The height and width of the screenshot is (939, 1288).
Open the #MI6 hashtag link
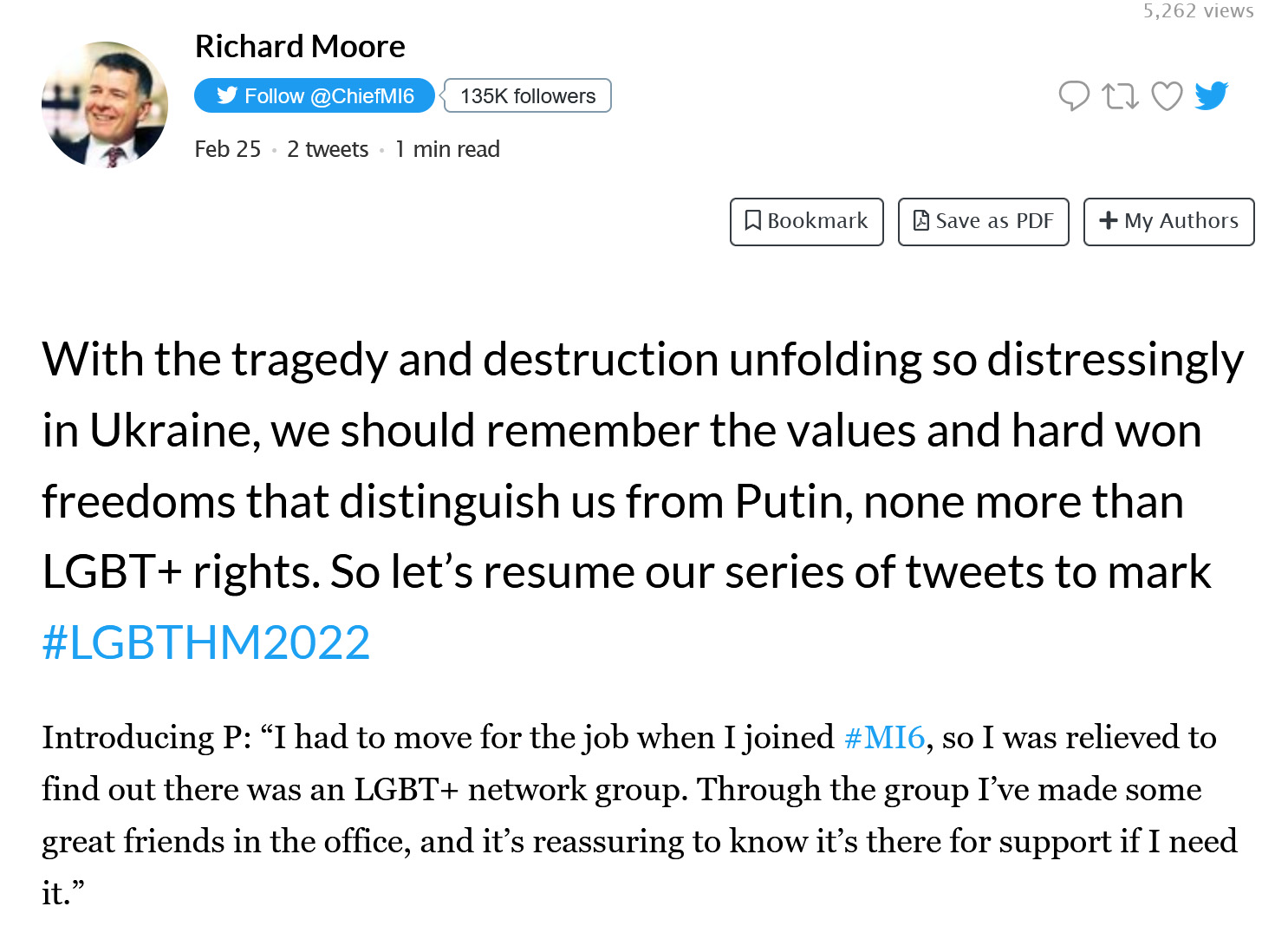click(884, 738)
